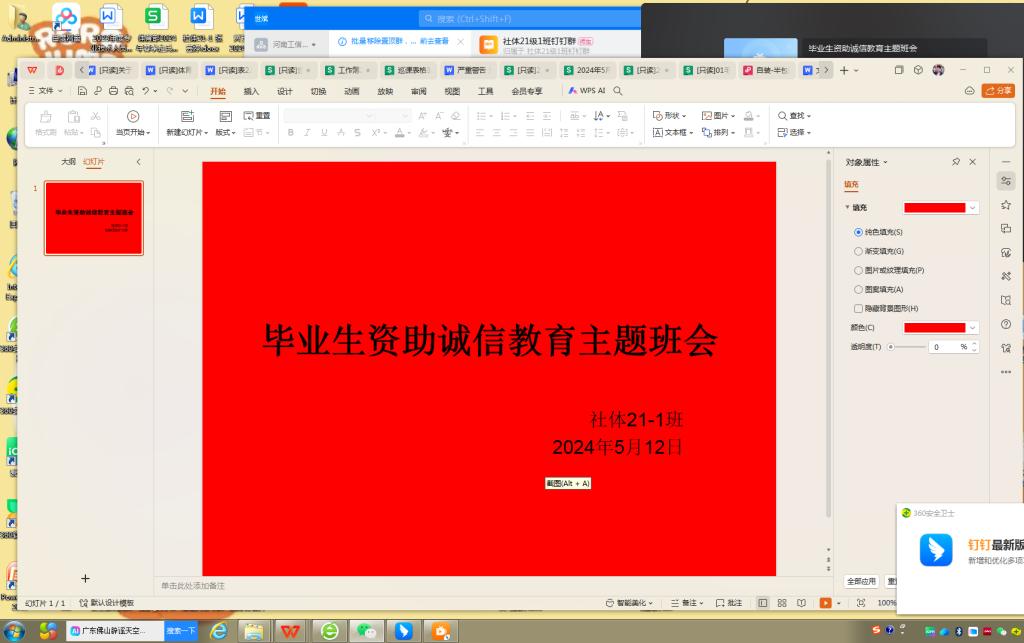
Task: Click the user avatar in title bar
Action: [x=938, y=70]
